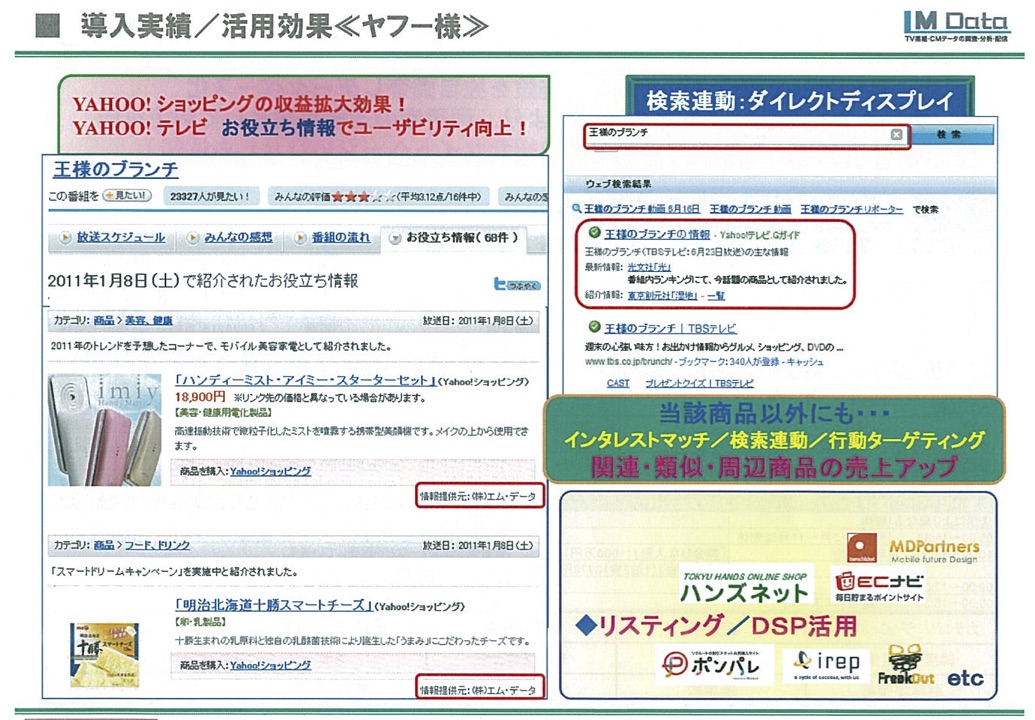This screenshot has width=1035, height=720.
Task: Click the arrow icon beside みんなの感想
Action: pyautogui.click(x=192, y=238)
